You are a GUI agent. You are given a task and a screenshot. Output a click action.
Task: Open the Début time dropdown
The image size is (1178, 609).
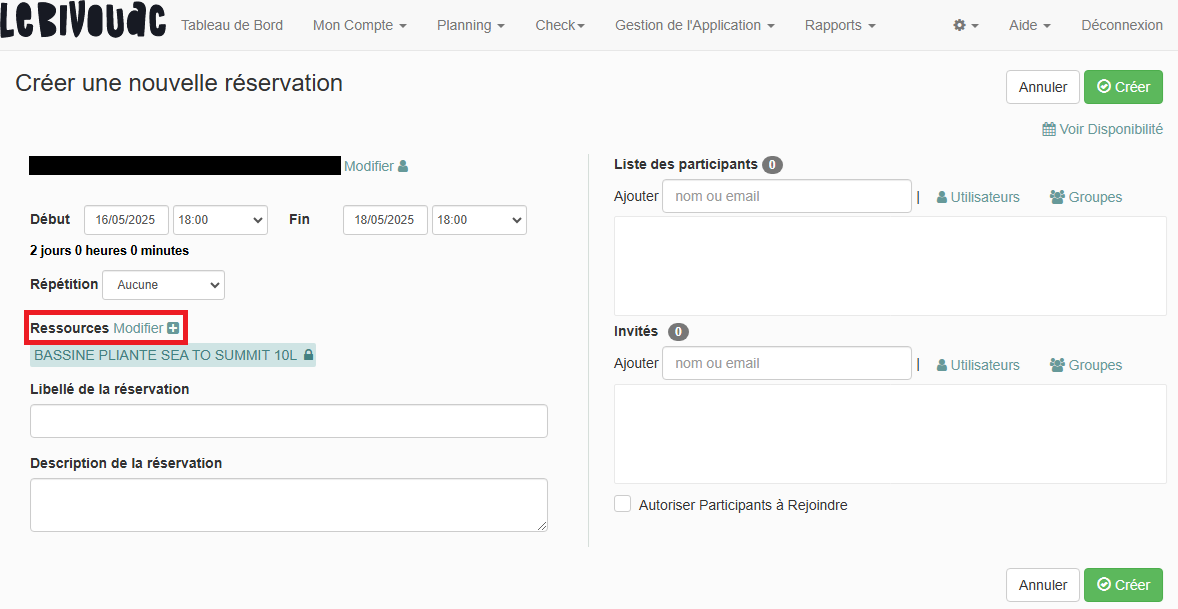click(220, 220)
